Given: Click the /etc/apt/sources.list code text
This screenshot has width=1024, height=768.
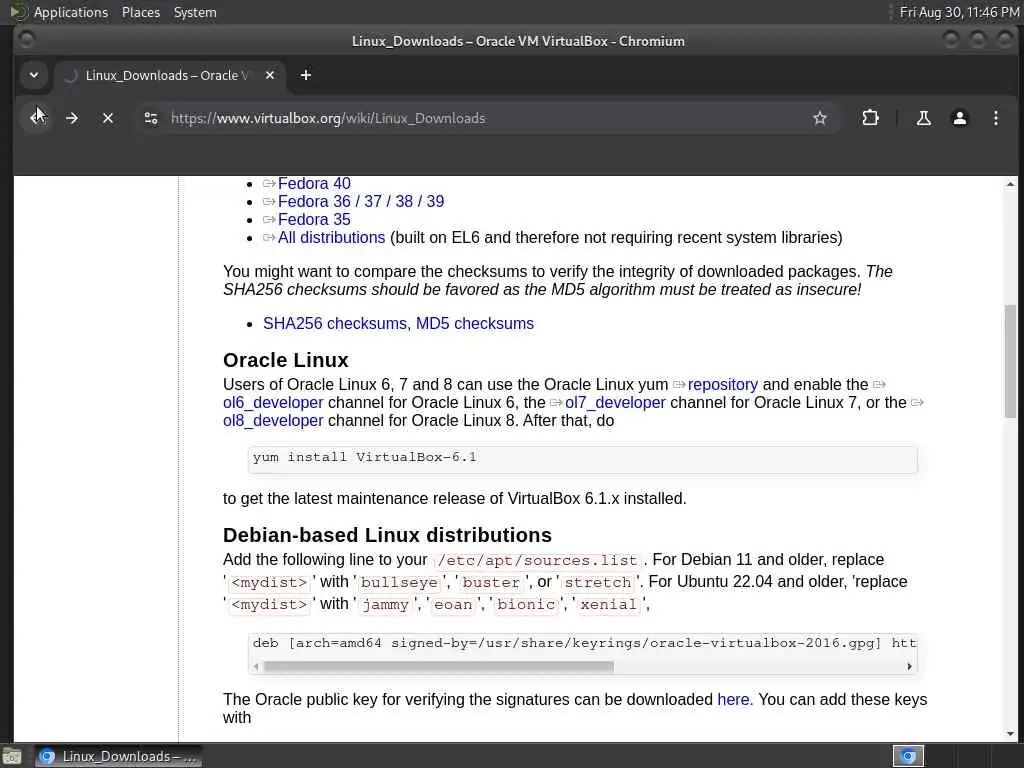Looking at the screenshot, I should (537, 560).
